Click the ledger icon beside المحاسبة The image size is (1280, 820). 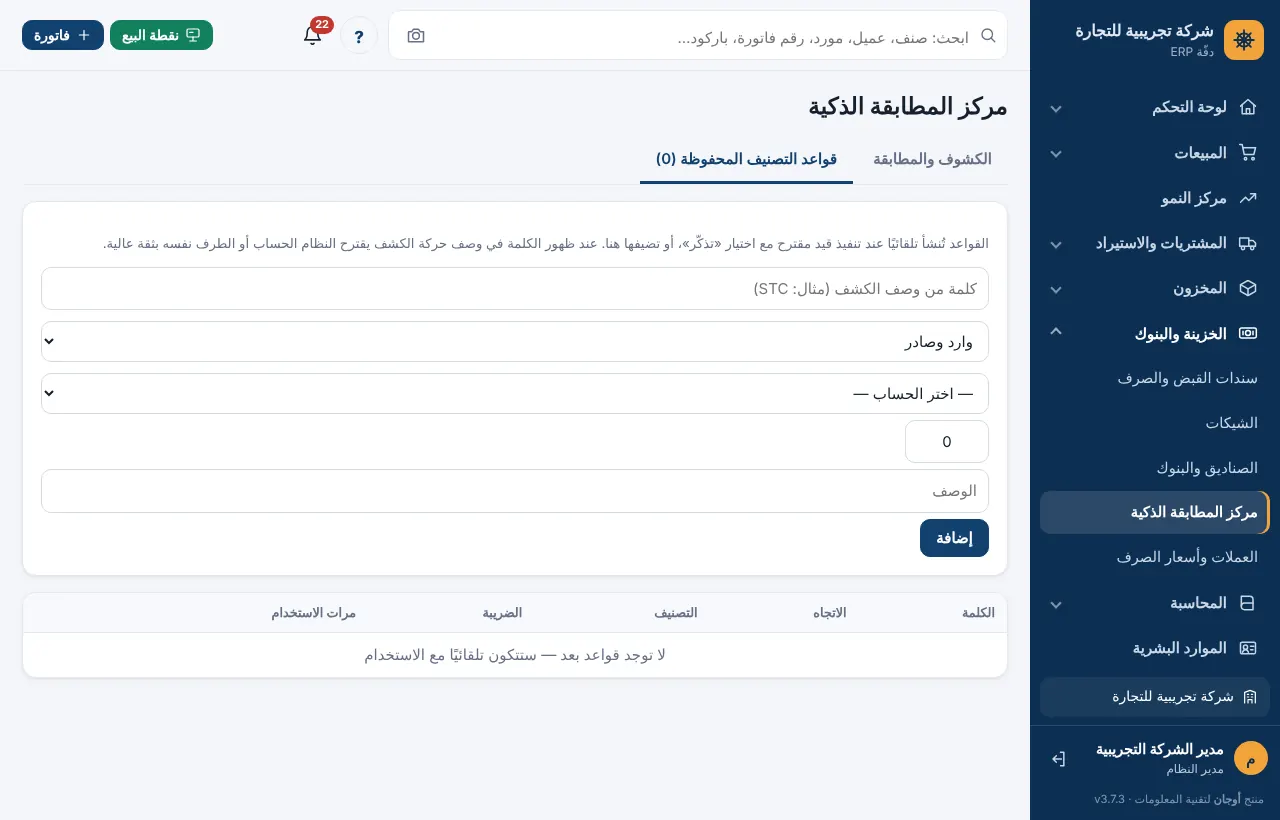point(1247,603)
